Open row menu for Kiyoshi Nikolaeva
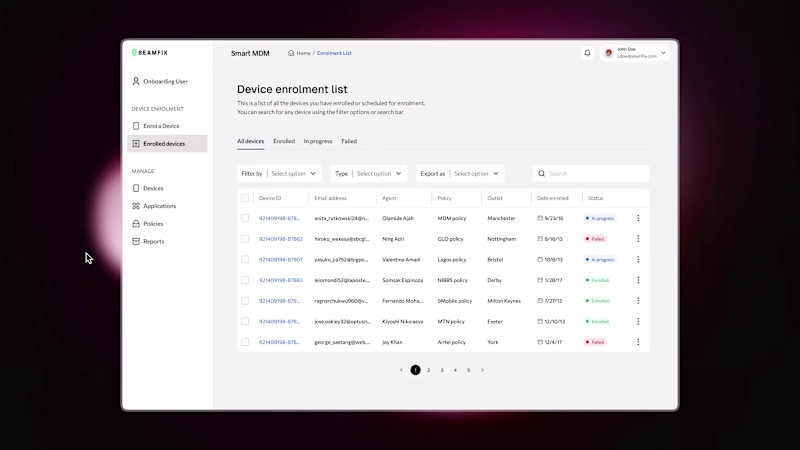Viewport: 800px width, 450px height. click(x=638, y=321)
